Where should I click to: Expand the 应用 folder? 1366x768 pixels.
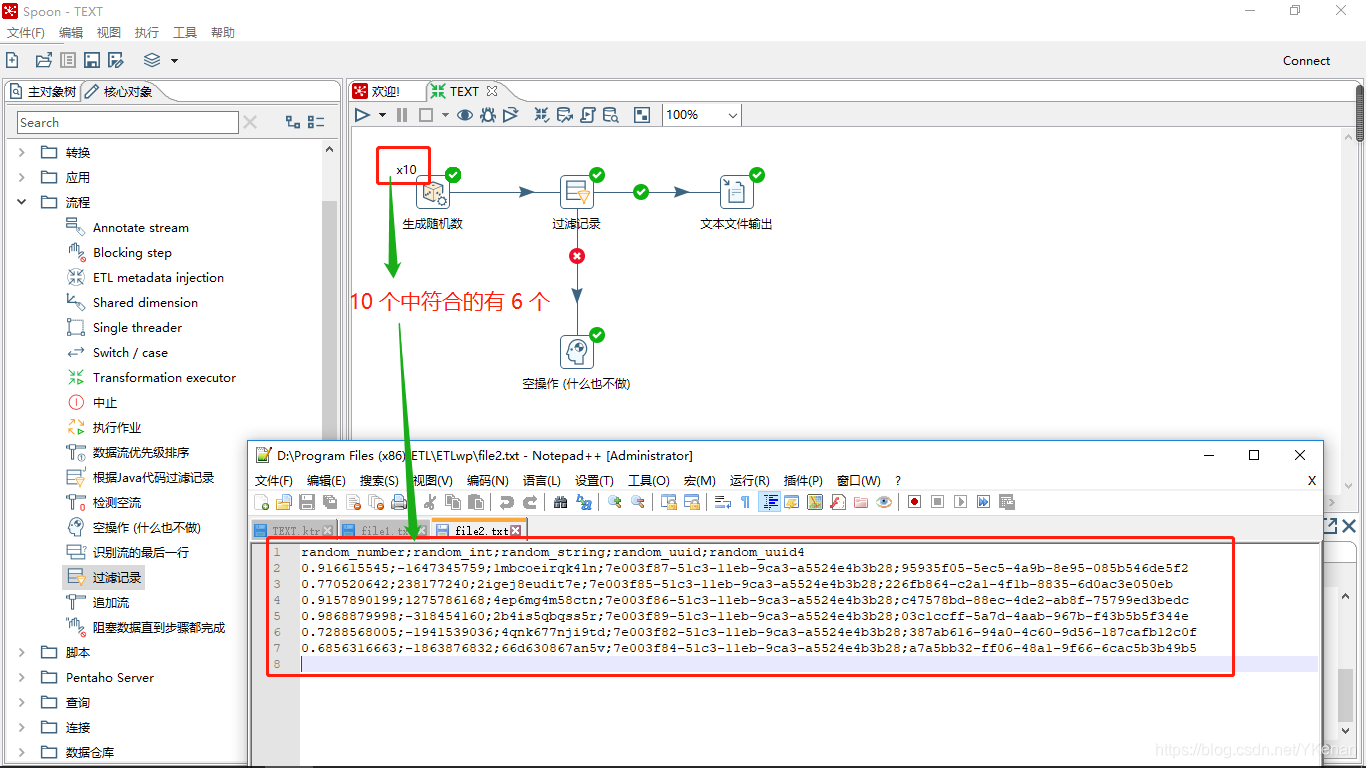(x=22, y=177)
